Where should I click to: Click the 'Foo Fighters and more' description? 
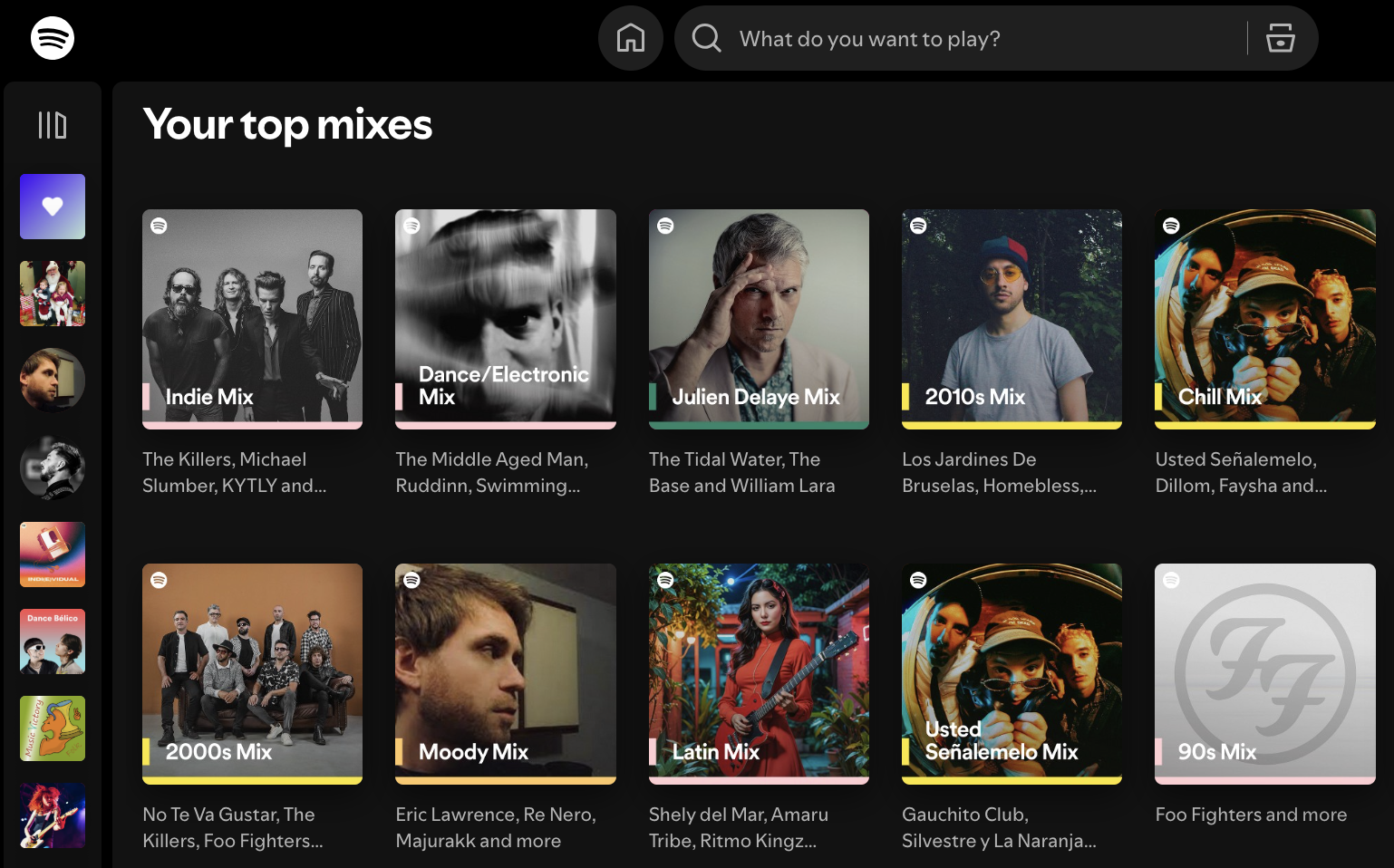(1251, 815)
